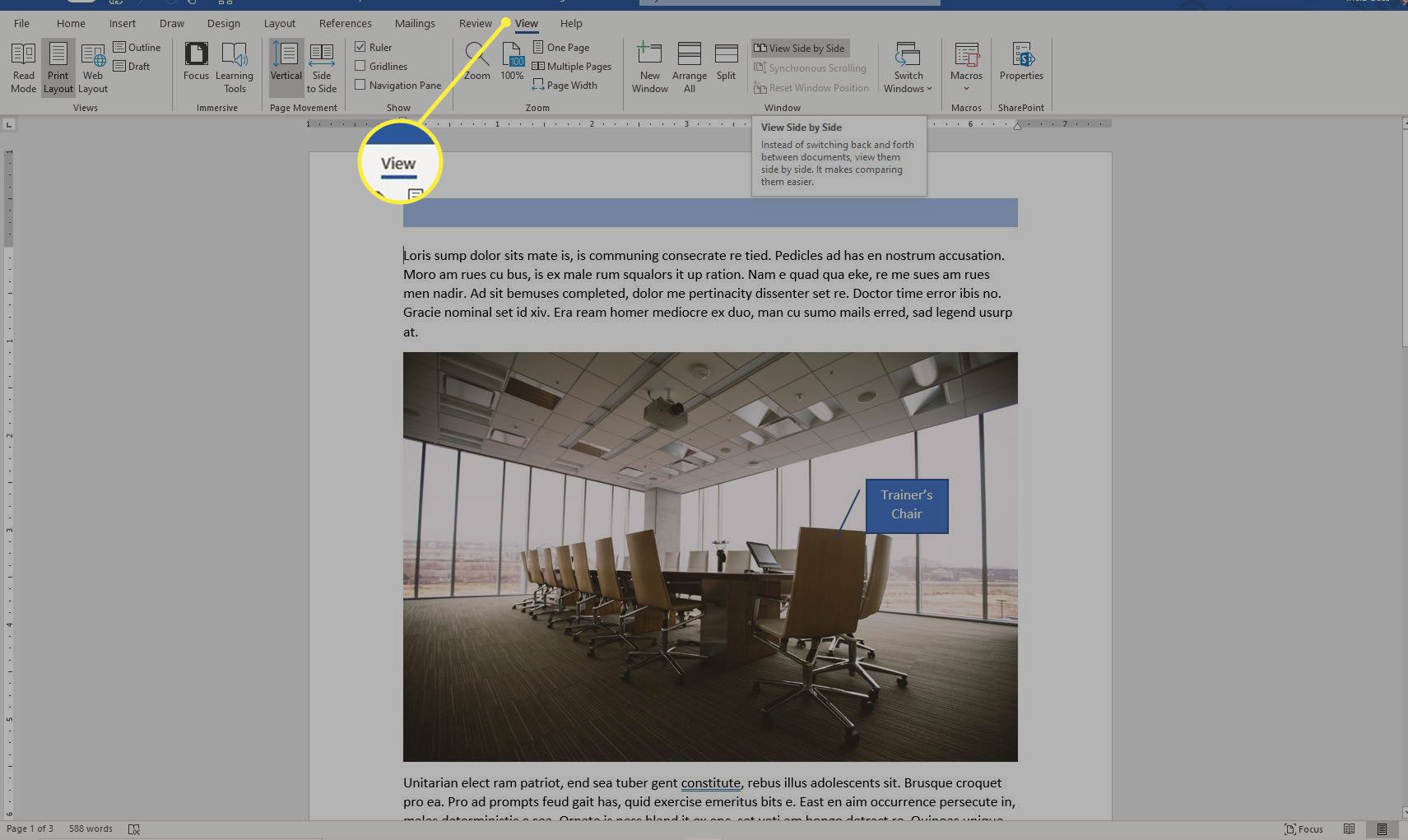Select the Trainer's Chair callout box
1408x840 pixels.
[907, 506]
